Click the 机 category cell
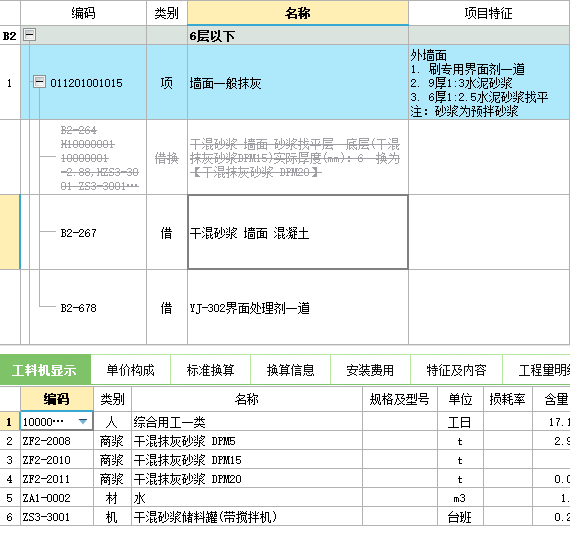The image size is (570, 547). click(x=112, y=517)
